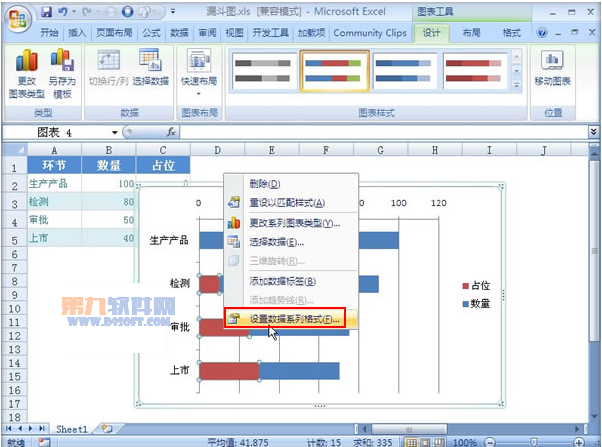Choose 添加数据标签(B) menu entry
Viewport: 602px width, 447px height.
(x=291, y=281)
